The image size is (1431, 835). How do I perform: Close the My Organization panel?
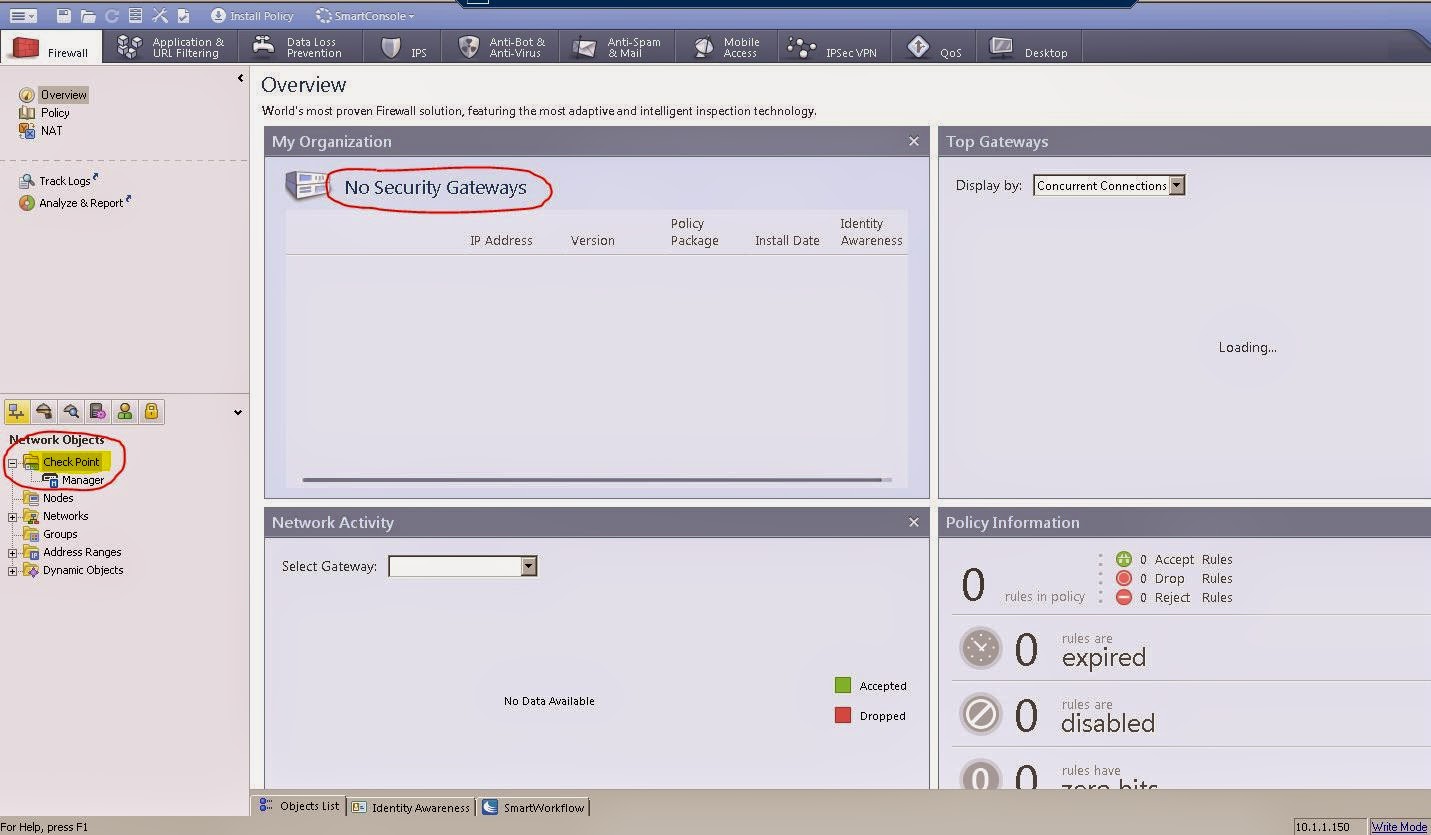pyautogui.click(x=913, y=142)
